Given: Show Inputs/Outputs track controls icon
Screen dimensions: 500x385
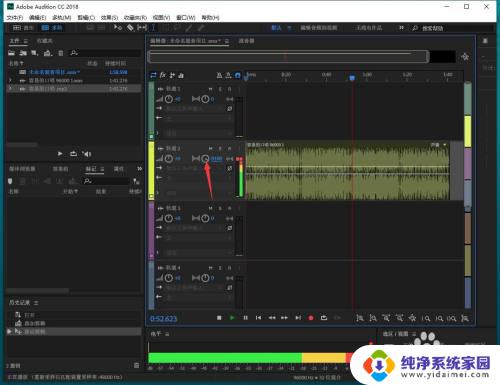Looking at the screenshot, I should pyautogui.click(x=153, y=75).
